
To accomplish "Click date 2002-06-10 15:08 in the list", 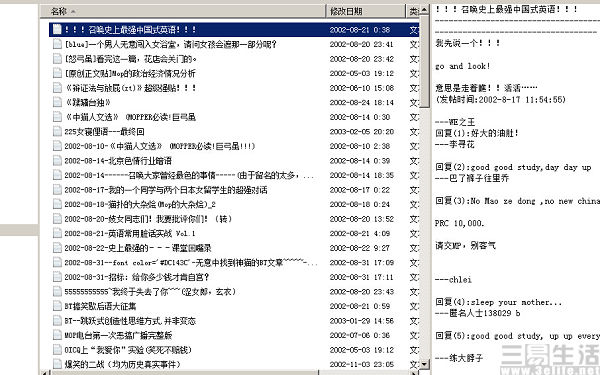I will coord(362,88).
